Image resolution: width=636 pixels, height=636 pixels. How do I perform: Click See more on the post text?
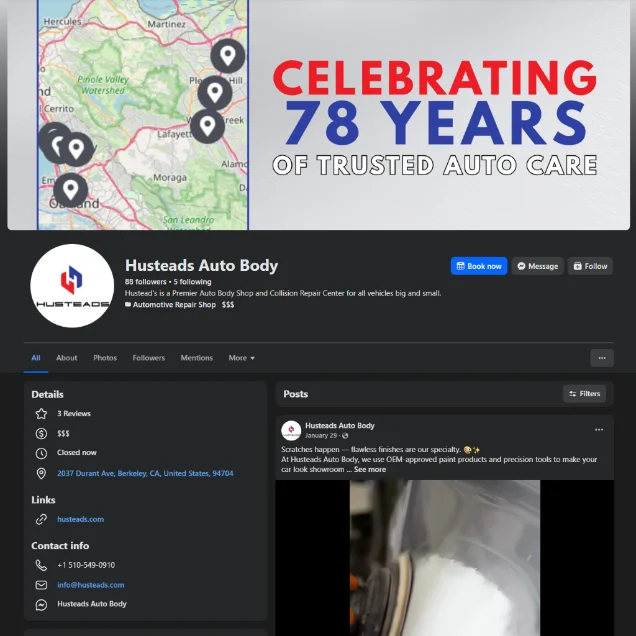370,469
